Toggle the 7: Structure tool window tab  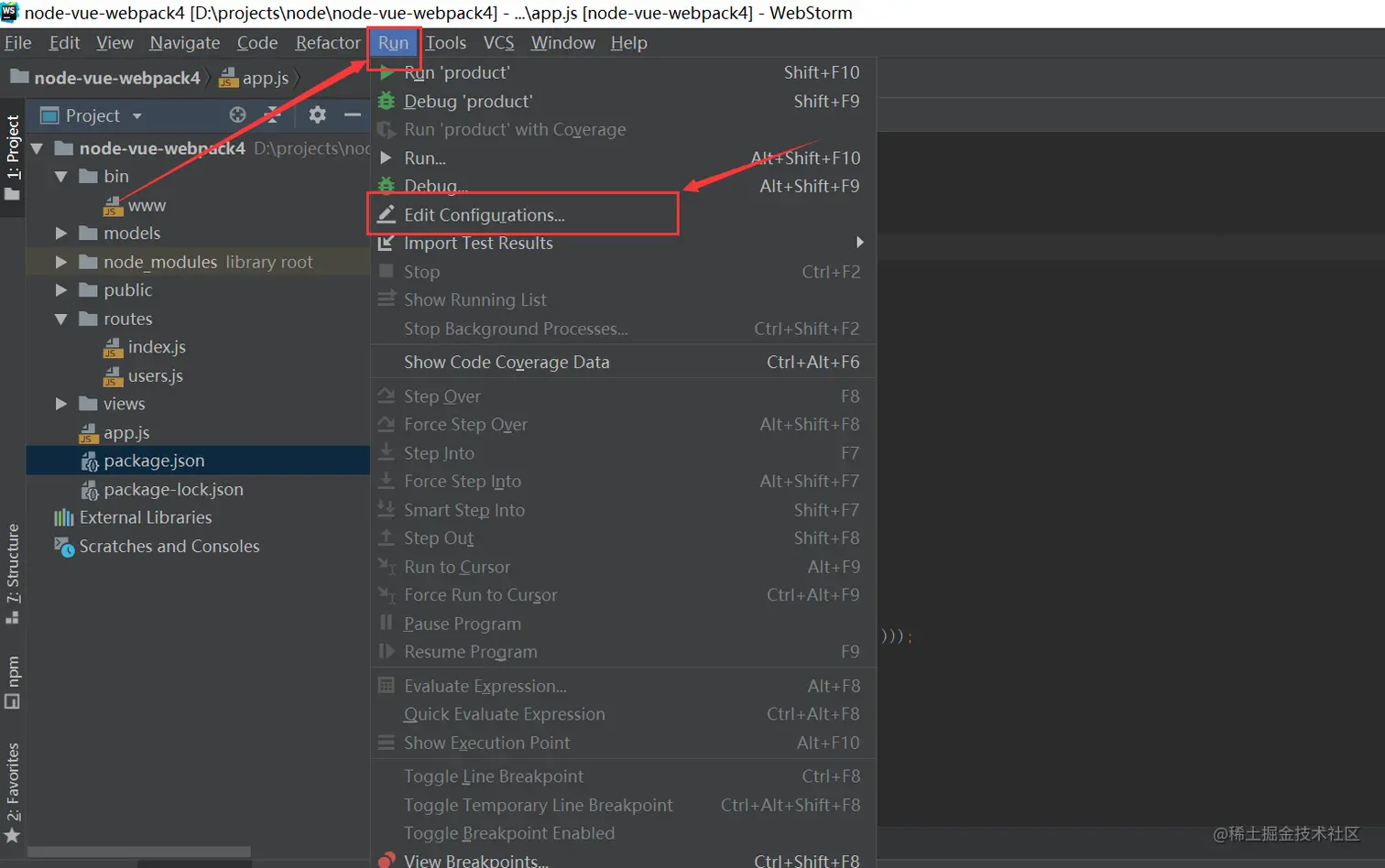click(12, 573)
